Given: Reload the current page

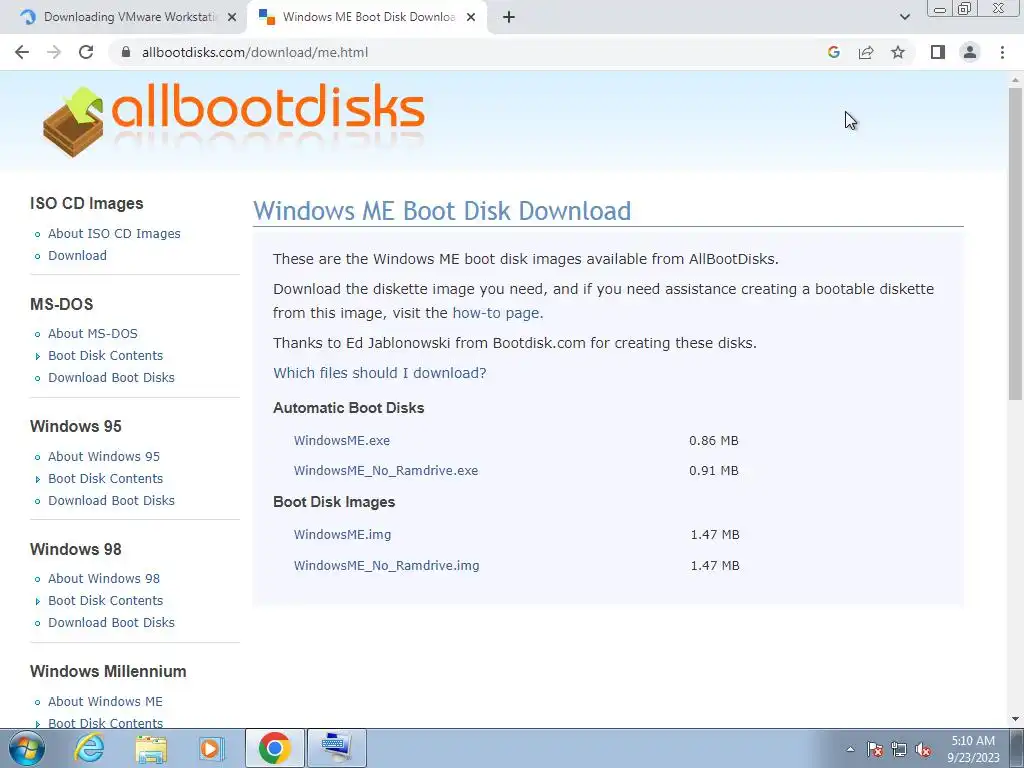Looking at the screenshot, I should (x=86, y=52).
